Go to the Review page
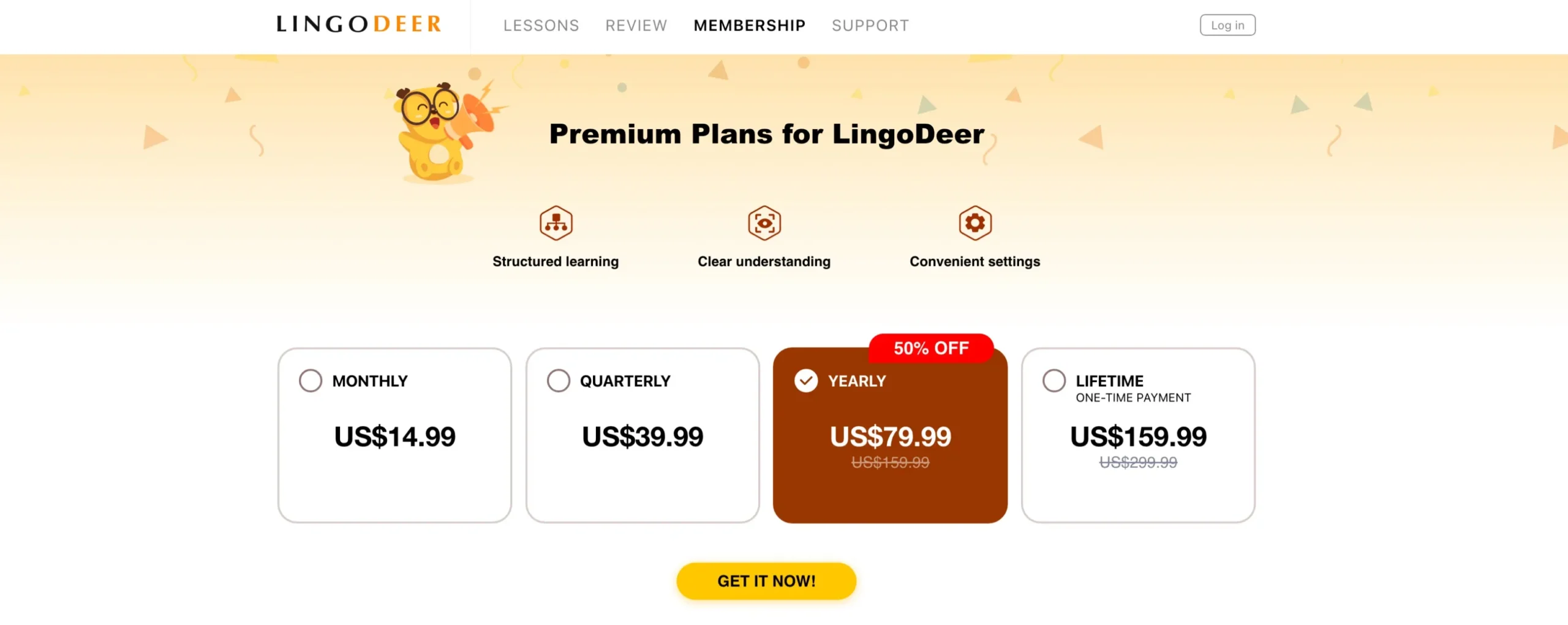The image size is (1568, 625). tap(636, 26)
